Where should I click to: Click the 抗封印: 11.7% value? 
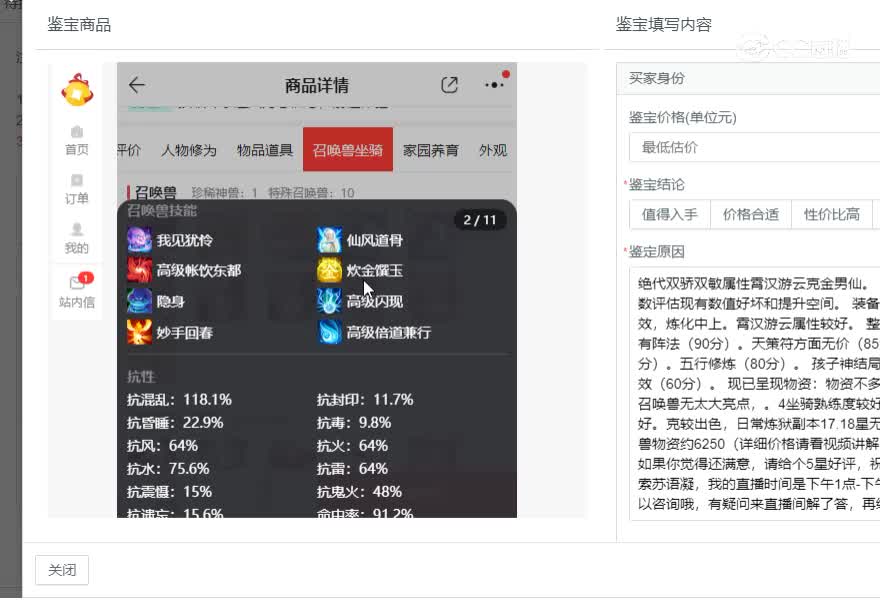[365, 400]
